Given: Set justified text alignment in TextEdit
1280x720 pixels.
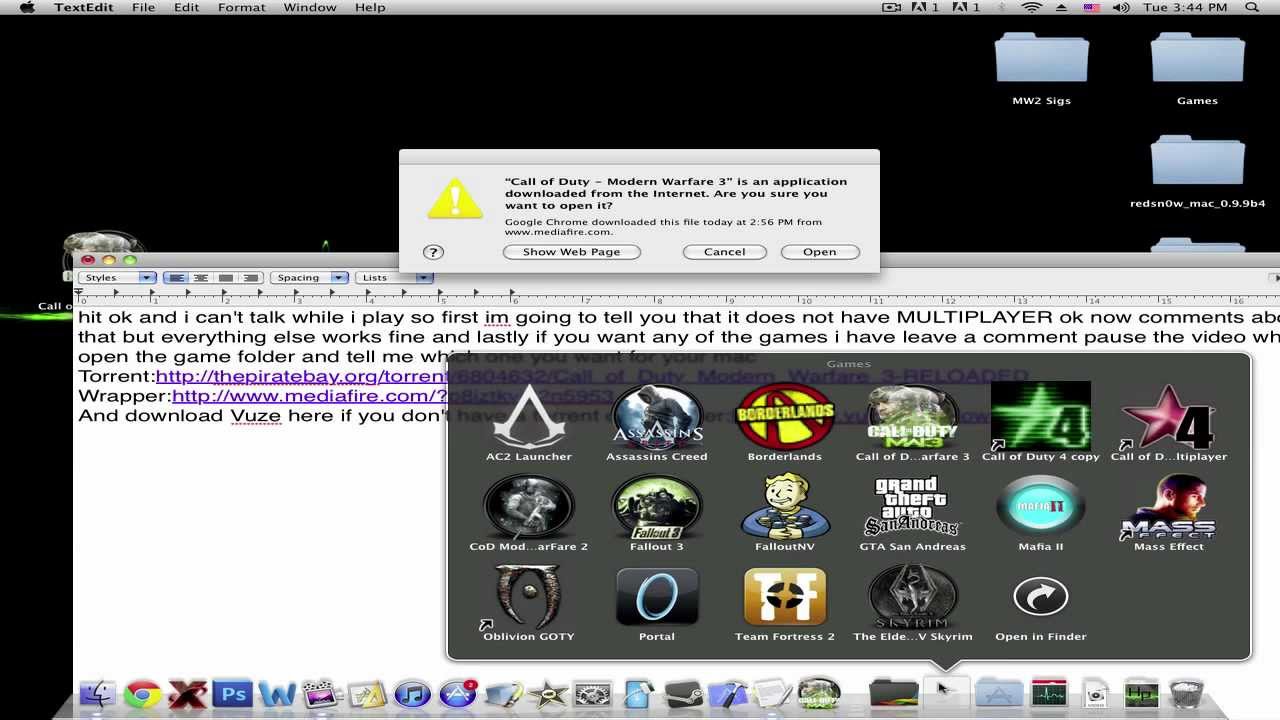Looking at the screenshot, I should pyautogui.click(x=226, y=277).
